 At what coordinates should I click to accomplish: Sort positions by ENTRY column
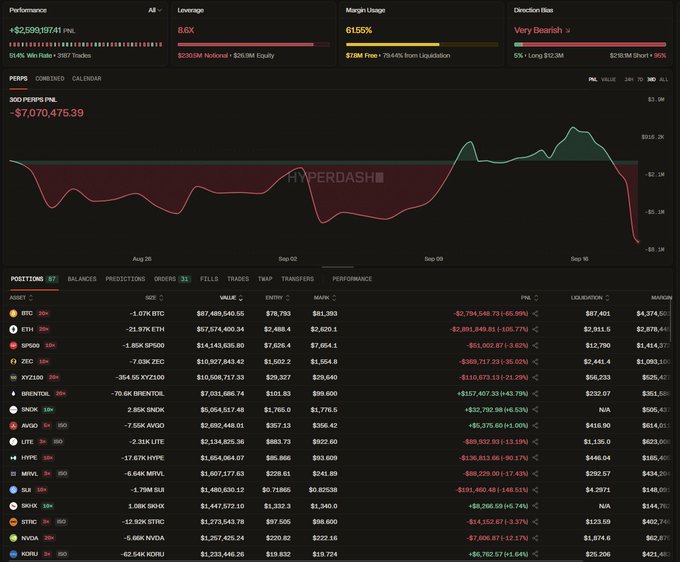[x=278, y=298]
